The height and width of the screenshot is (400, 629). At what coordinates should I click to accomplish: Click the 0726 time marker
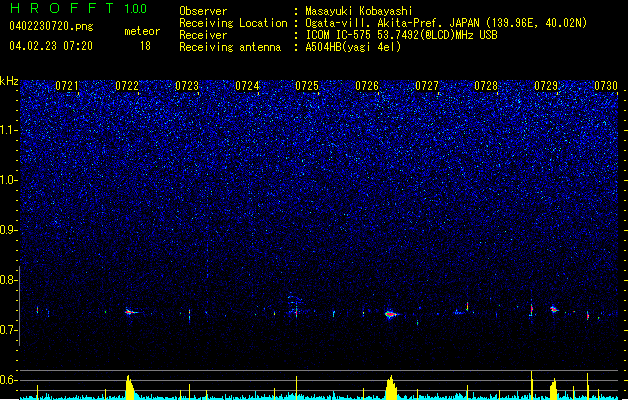367,86
